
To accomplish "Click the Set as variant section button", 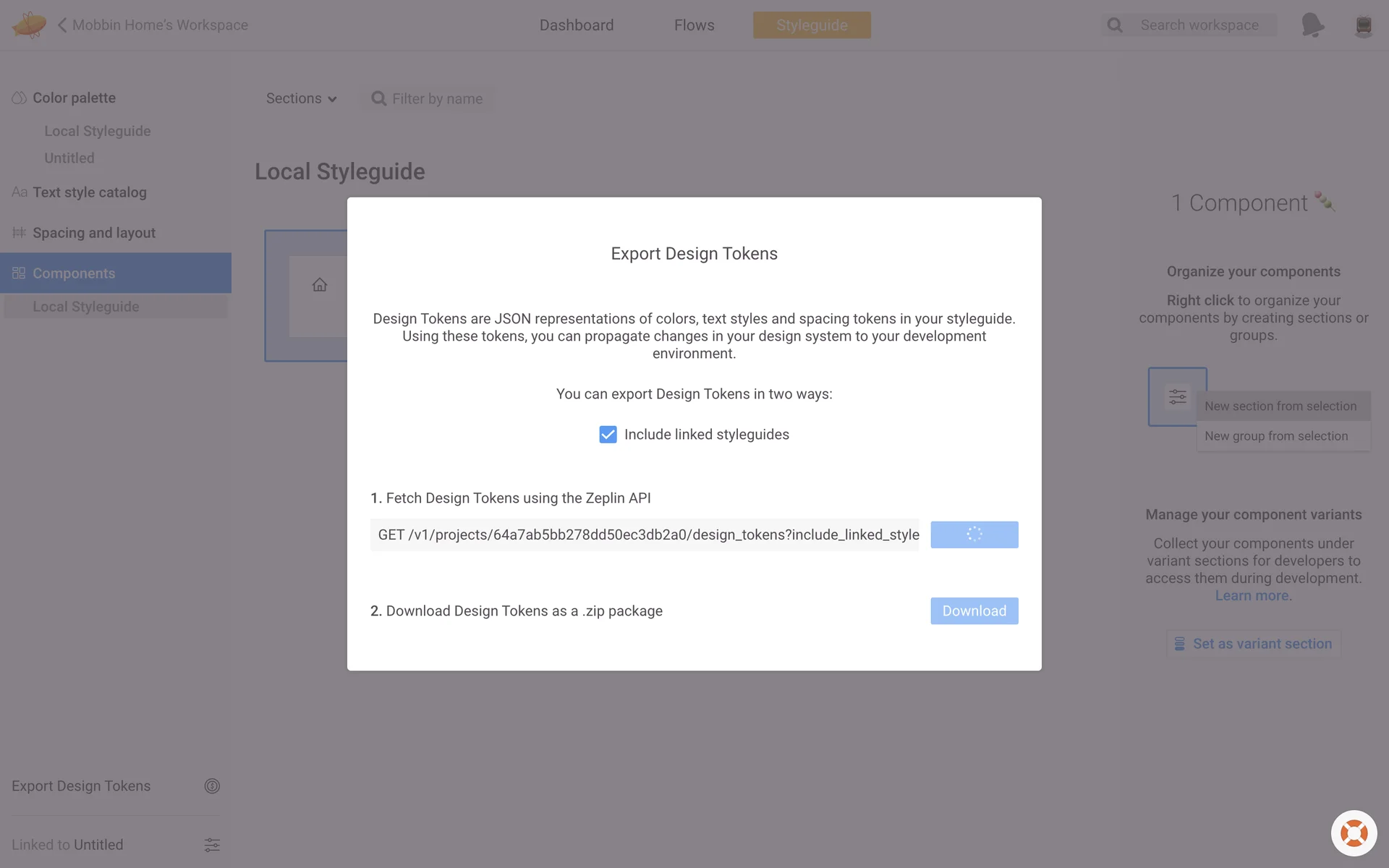I will tap(1253, 644).
